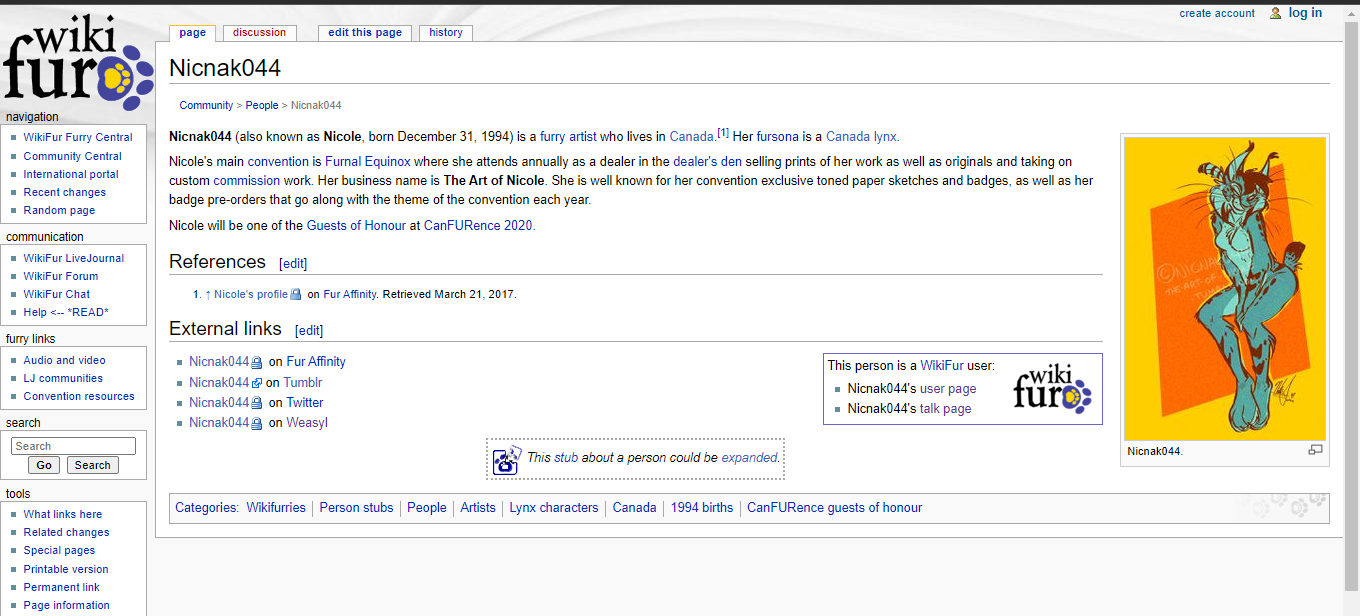The image size is (1360, 616).
Task: Click the [1] citation superscript
Action: pos(723,133)
